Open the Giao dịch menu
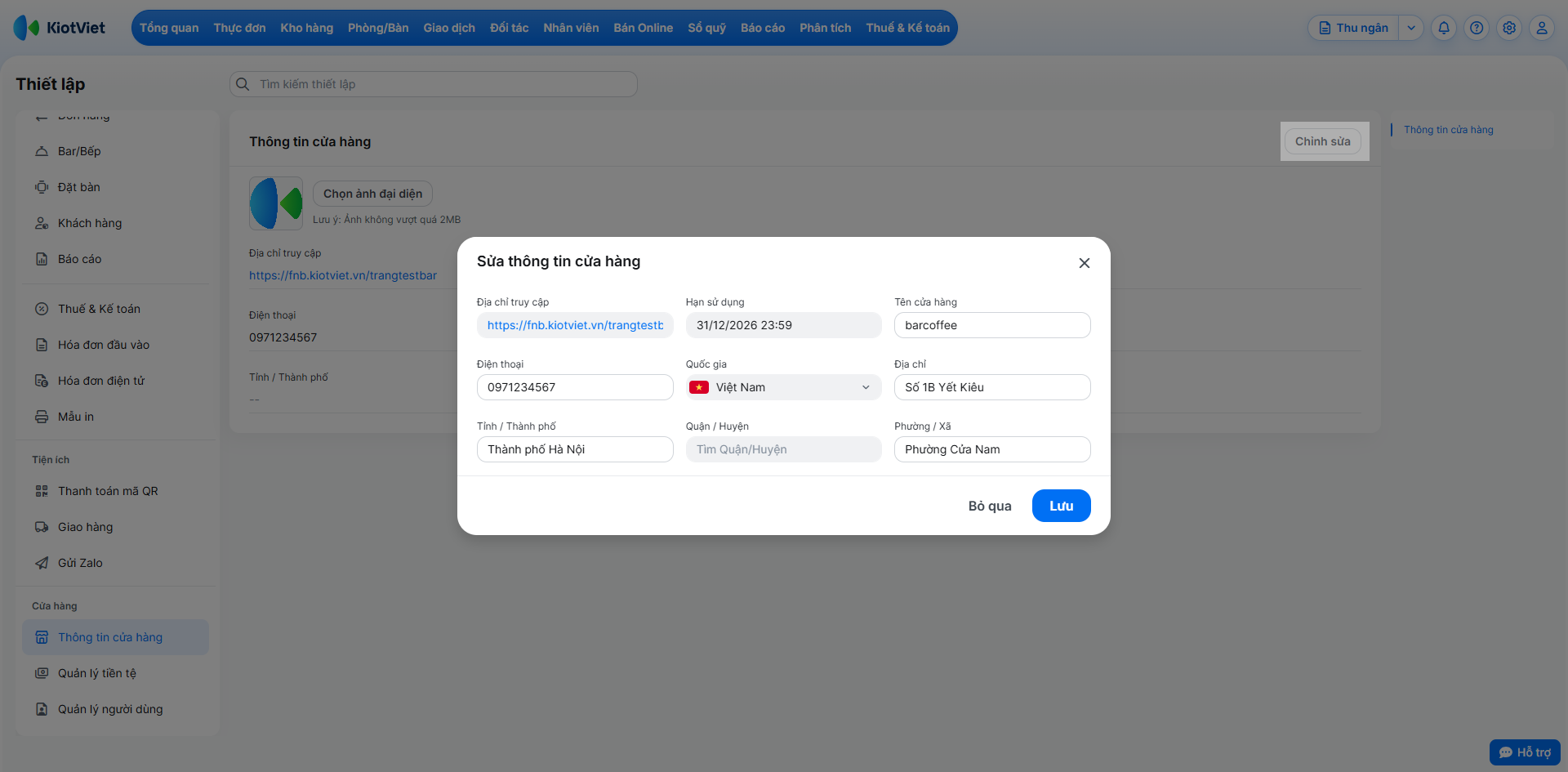Viewport: 1568px width, 772px height. click(449, 28)
